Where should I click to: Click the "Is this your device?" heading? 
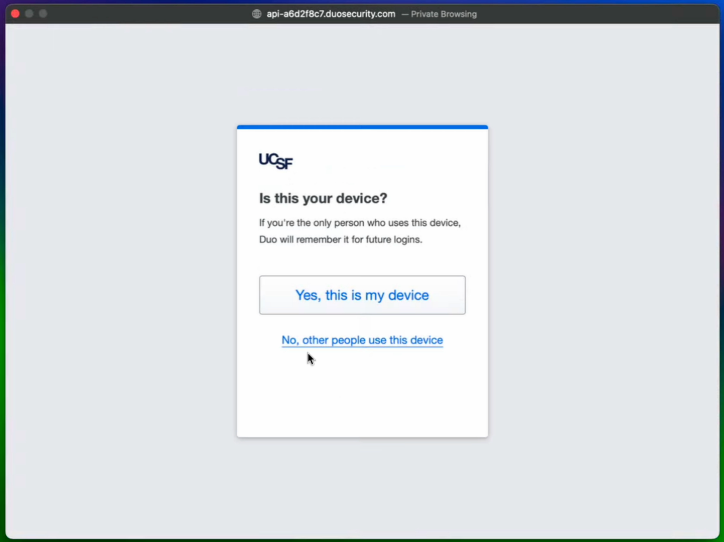click(x=323, y=198)
